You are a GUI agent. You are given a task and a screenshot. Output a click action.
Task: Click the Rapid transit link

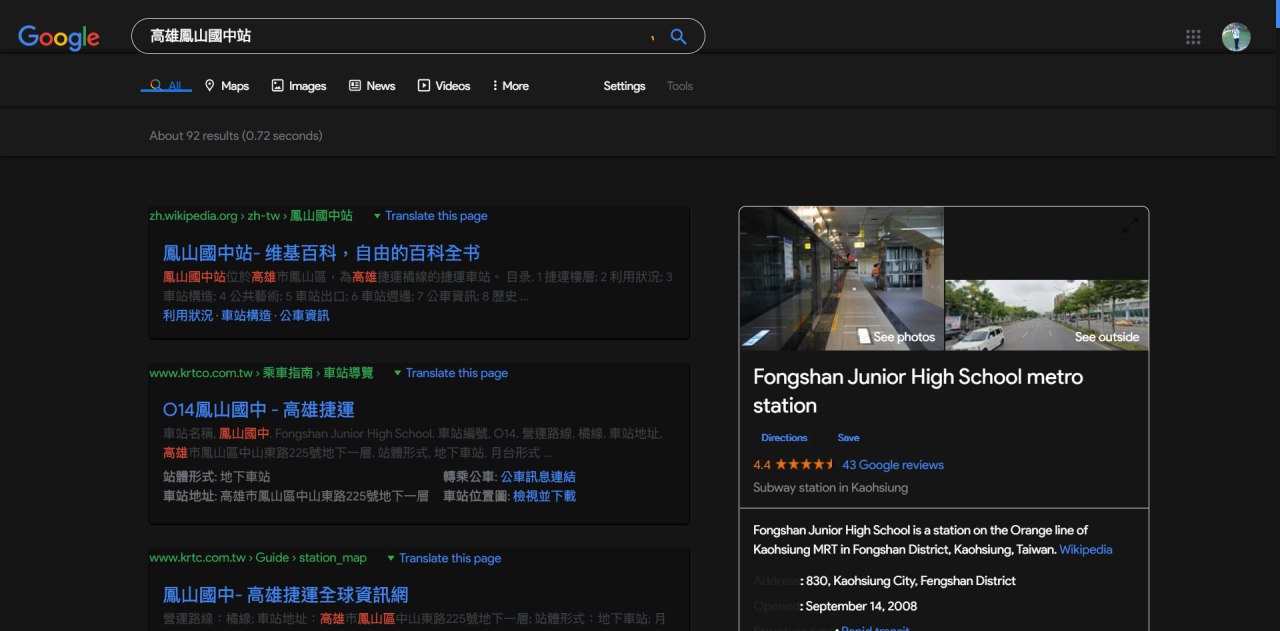875,628
